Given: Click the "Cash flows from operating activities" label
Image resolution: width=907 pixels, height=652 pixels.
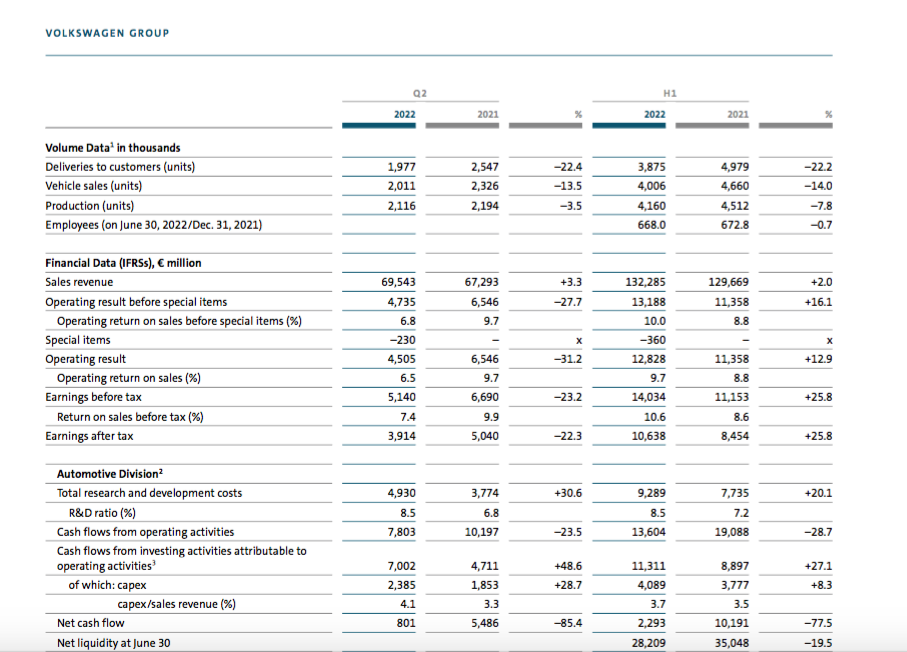Looking at the screenshot, I should 145,532.
